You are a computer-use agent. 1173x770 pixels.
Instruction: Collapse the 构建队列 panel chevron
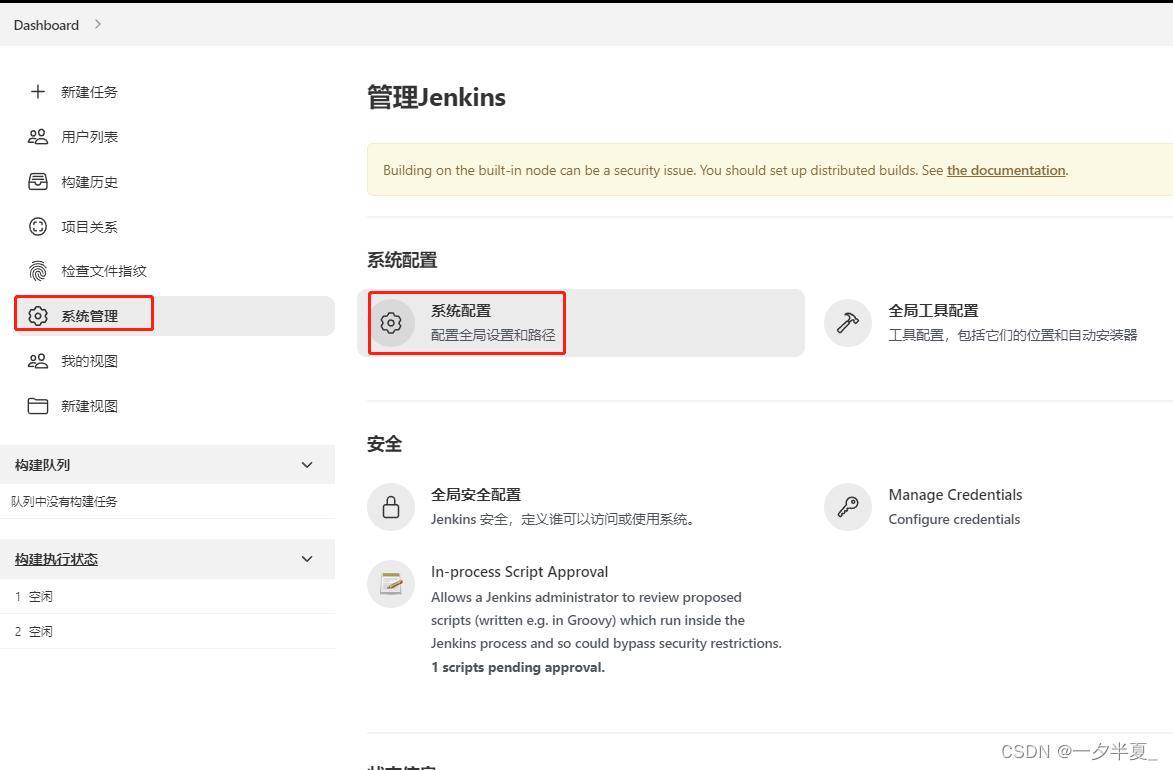[307, 465]
